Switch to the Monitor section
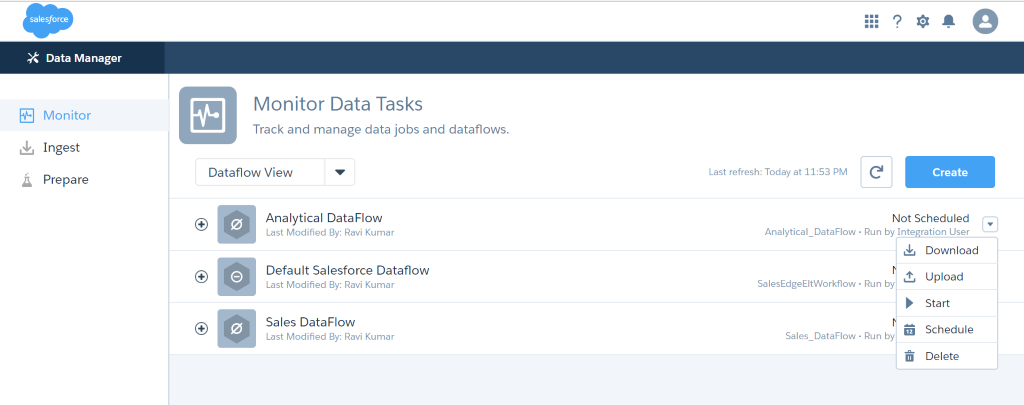 (x=84, y=116)
